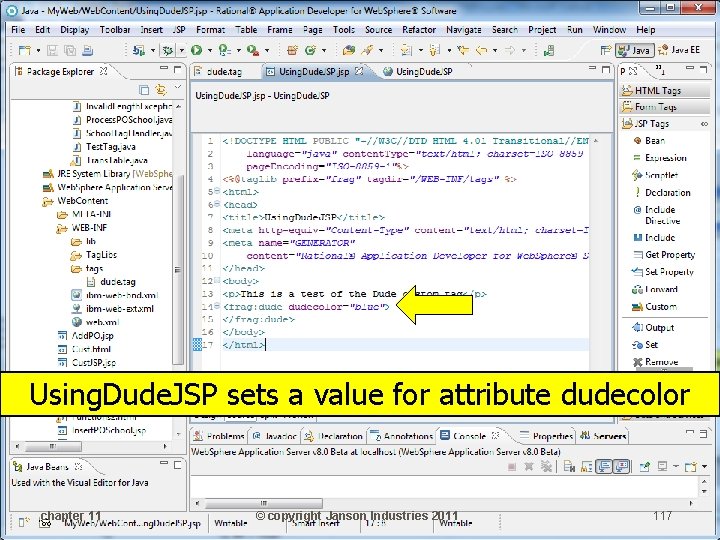Image resolution: width=720 pixels, height=540 pixels.
Task: Select the Java perspective button
Action: click(x=635, y=50)
